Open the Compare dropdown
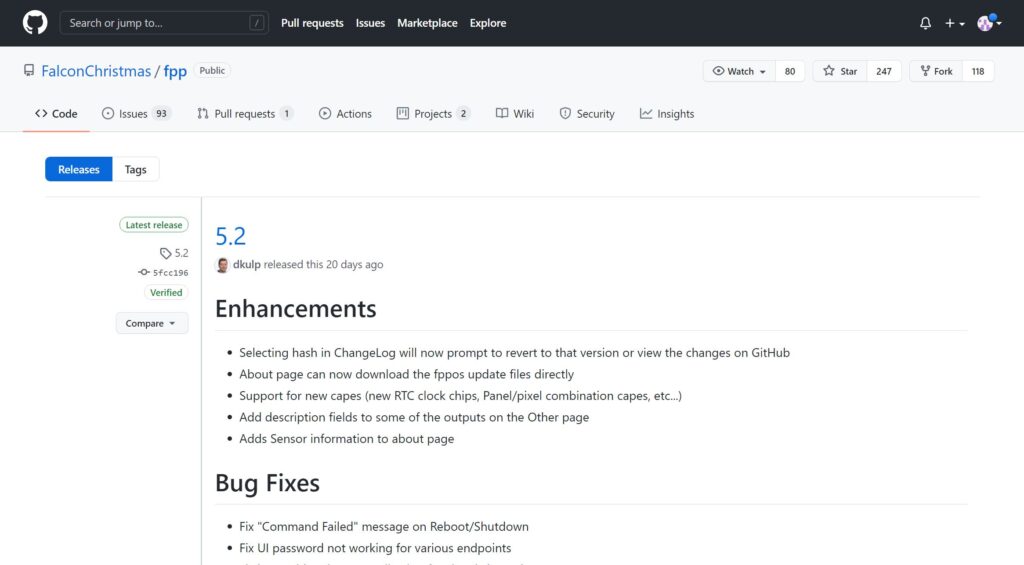The height and width of the screenshot is (565, 1024). (x=151, y=323)
